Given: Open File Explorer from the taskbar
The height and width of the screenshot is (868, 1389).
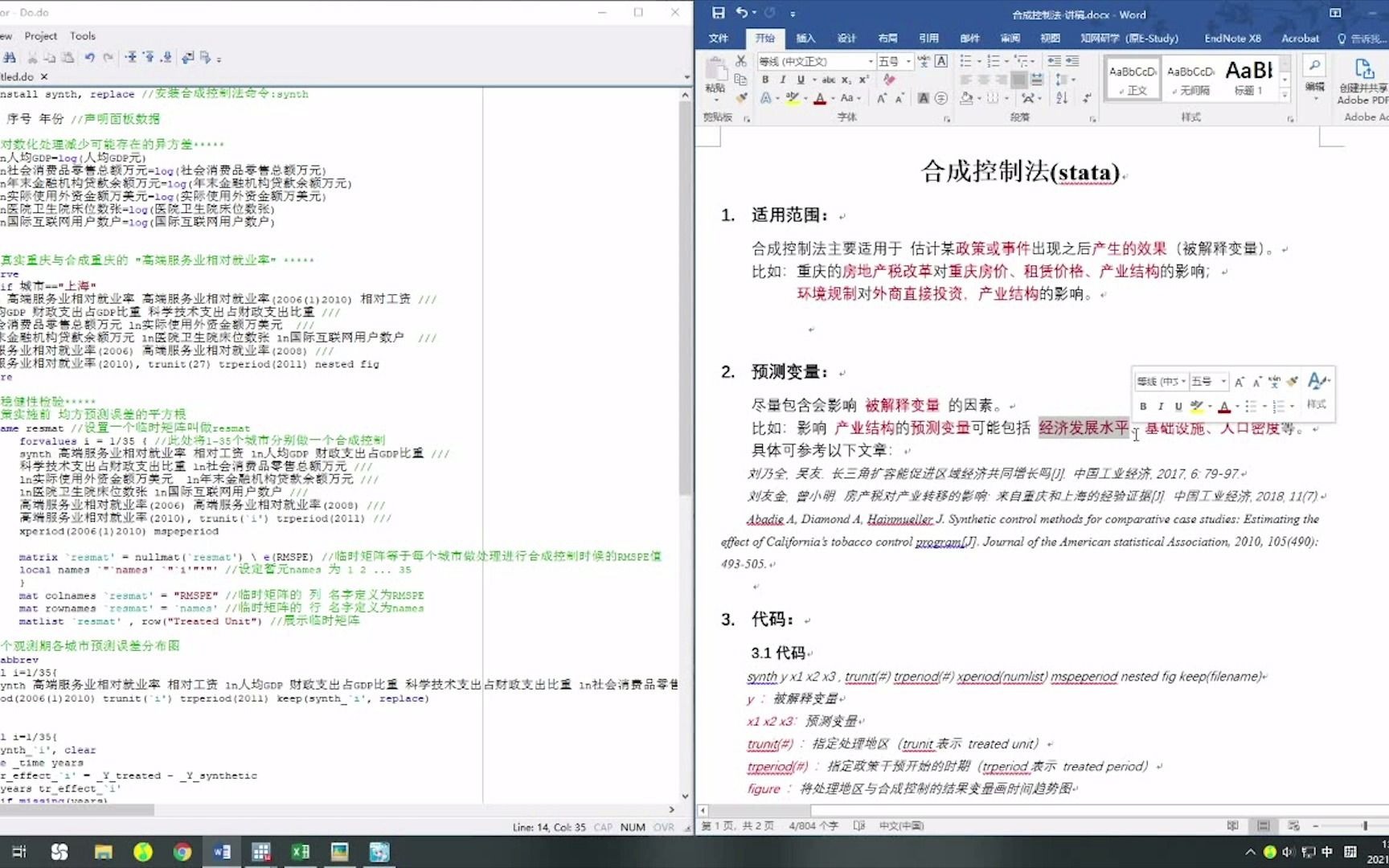Looking at the screenshot, I should click(x=104, y=851).
